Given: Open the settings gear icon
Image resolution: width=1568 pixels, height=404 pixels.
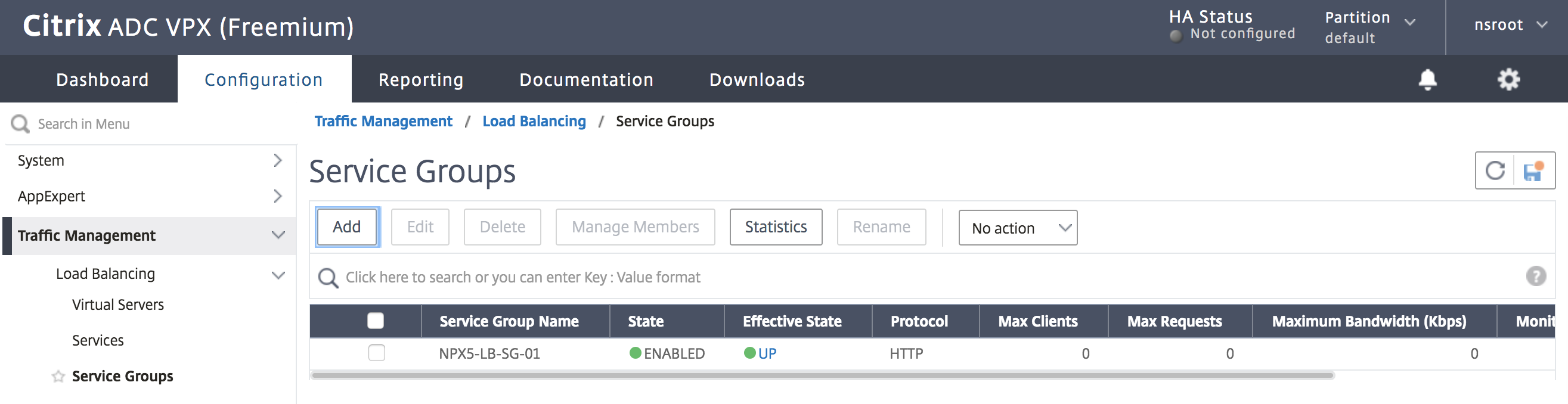Looking at the screenshot, I should click(1508, 80).
